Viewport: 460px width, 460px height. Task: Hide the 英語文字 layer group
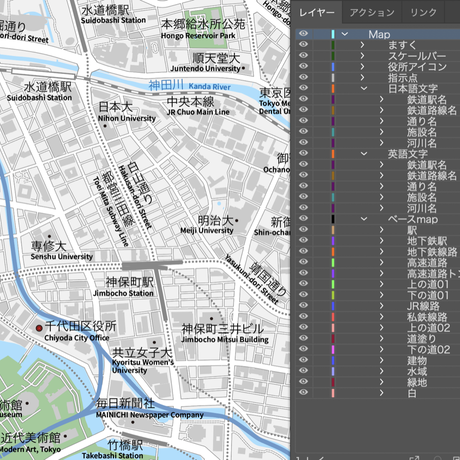(x=303, y=153)
